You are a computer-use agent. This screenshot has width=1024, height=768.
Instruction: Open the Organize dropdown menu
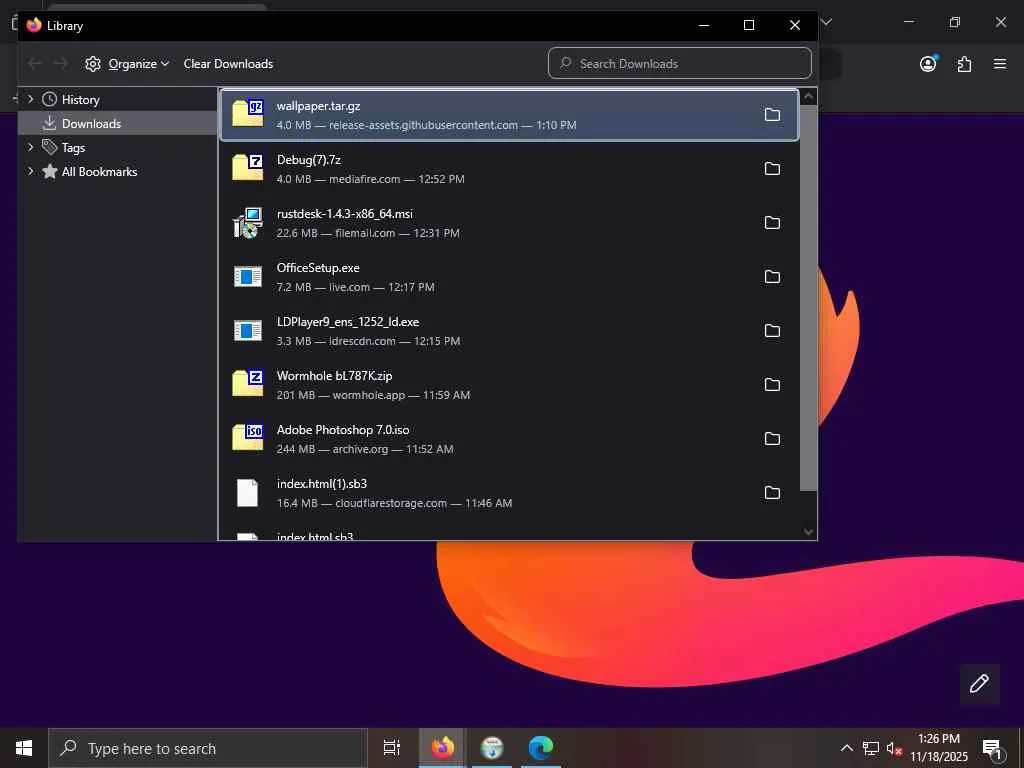[127, 63]
